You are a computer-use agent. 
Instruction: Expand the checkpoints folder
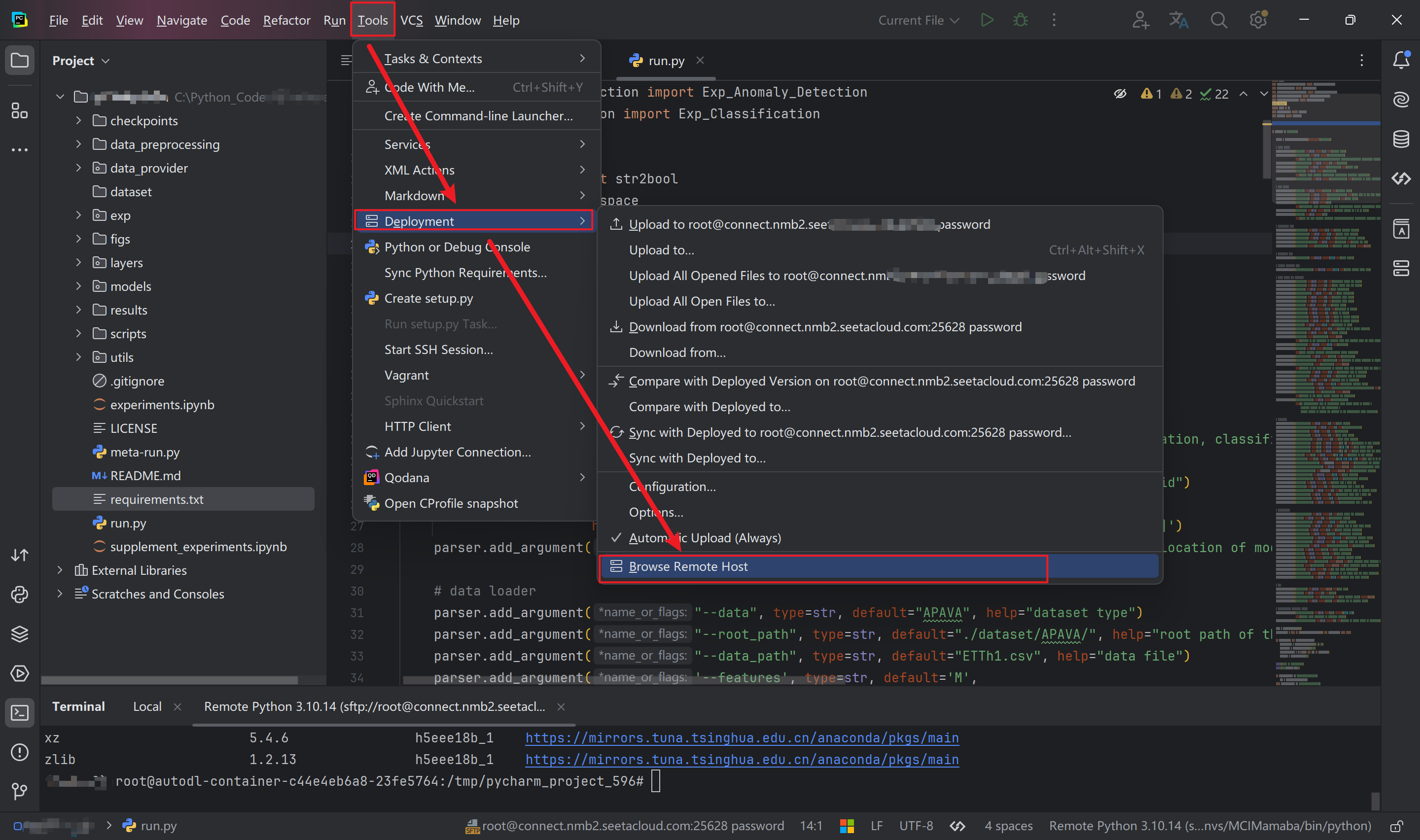tap(79, 121)
